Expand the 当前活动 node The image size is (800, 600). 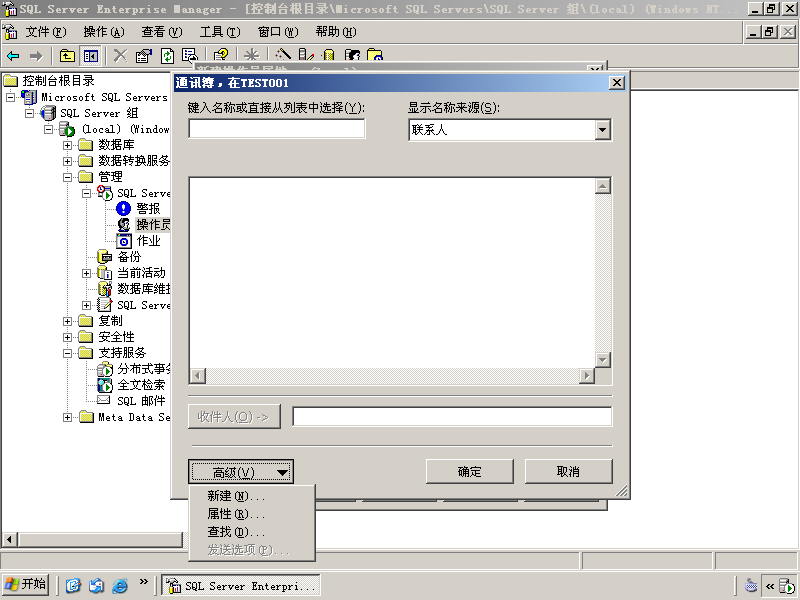(x=87, y=273)
